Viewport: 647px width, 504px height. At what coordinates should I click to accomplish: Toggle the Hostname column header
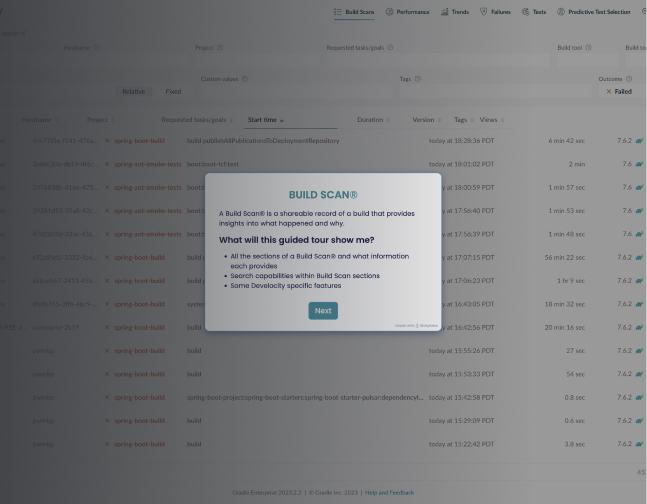(x=40, y=120)
